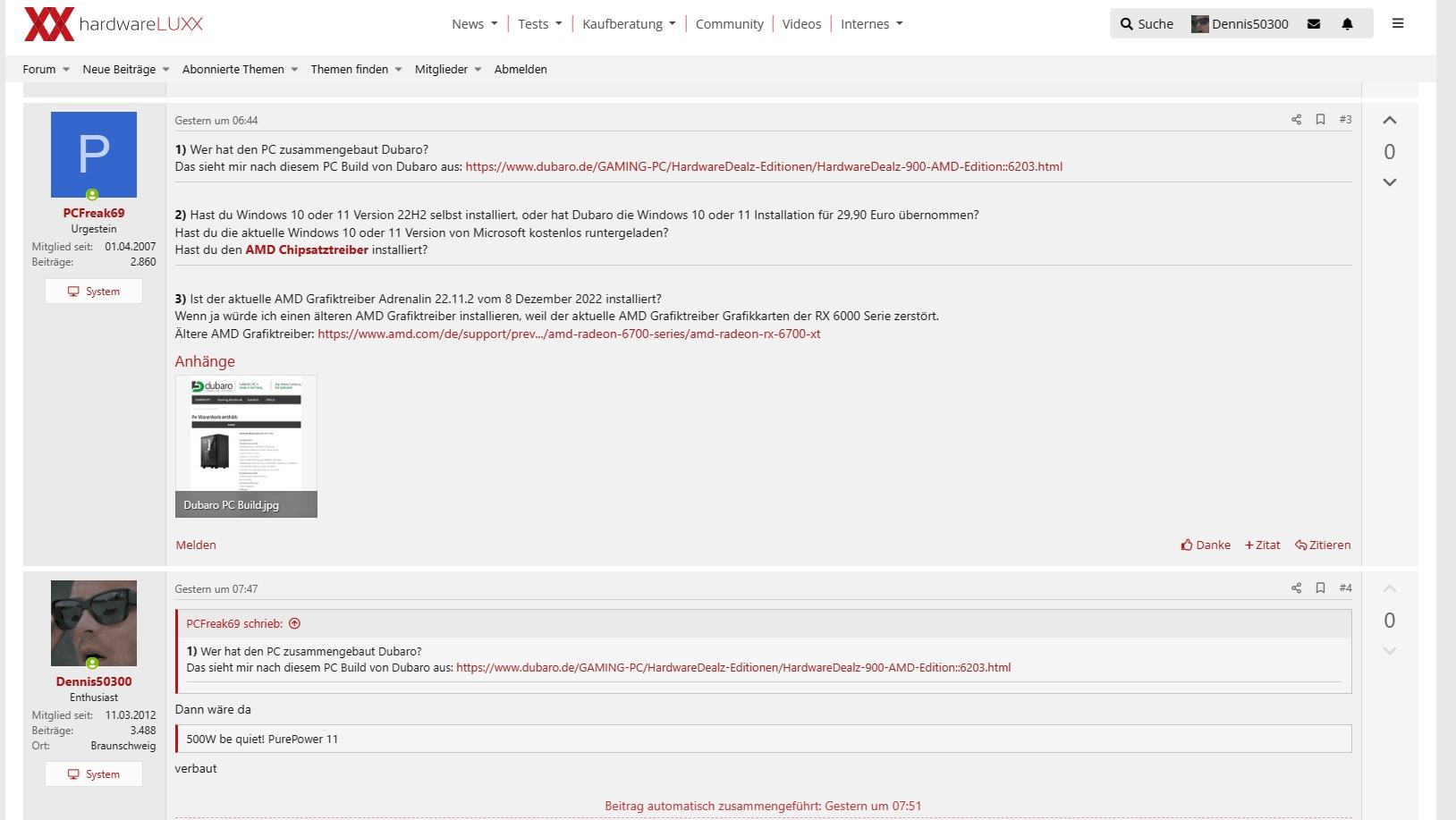Share post #3 via share icon
The width and height of the screenshot is (1456, 820).
click(x=1296, y=119)
